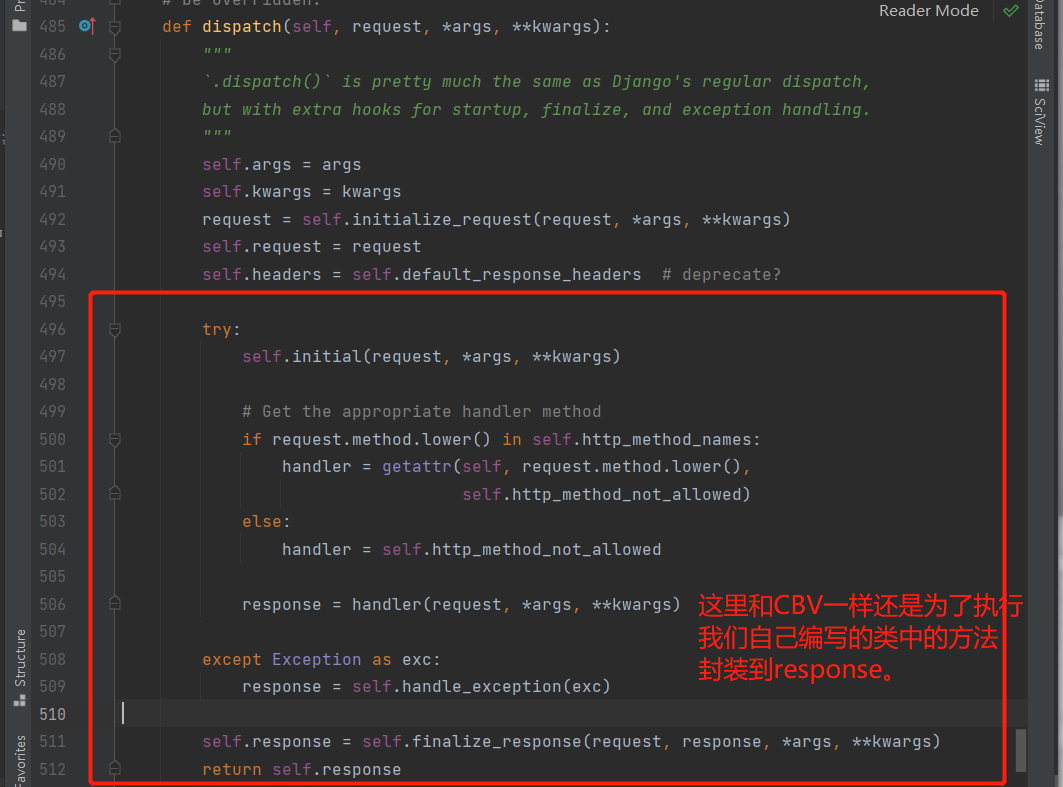Click the dispatch function definition text
Screen dimensions: 1063x787
point(241,26)
